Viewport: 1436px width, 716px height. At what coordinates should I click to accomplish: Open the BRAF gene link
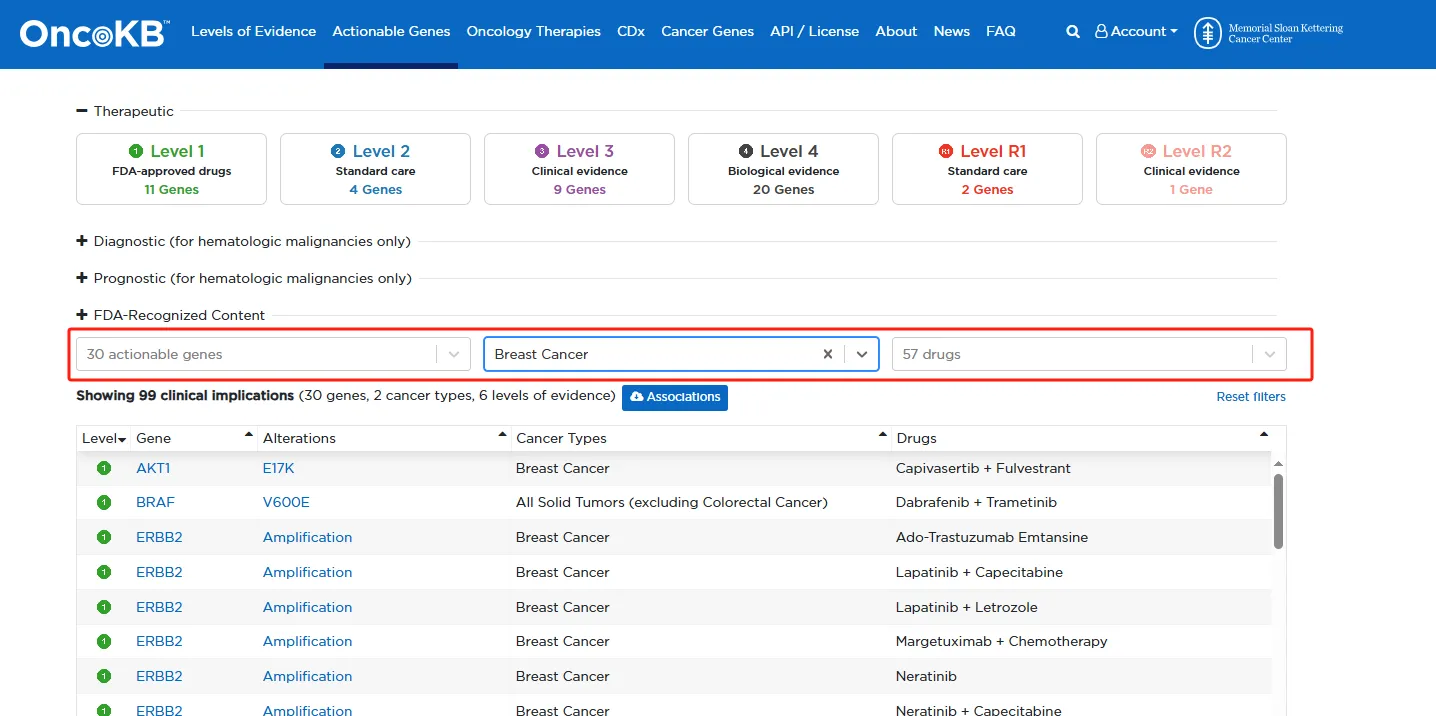[x=155, y=502]
